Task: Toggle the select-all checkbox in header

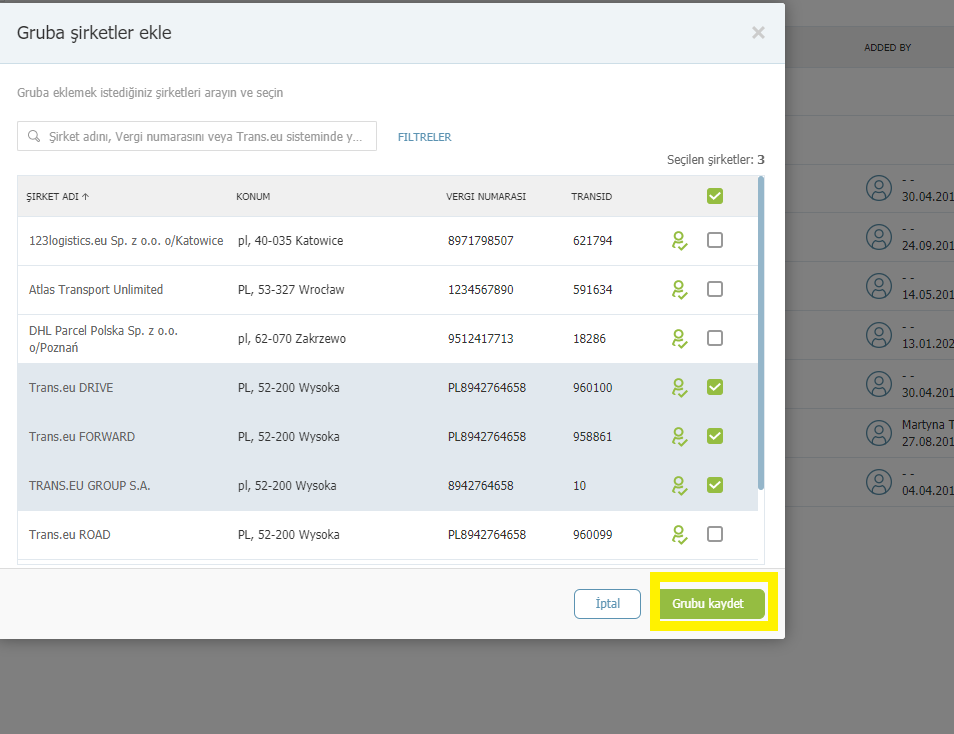Action: [x=715, y=196]
